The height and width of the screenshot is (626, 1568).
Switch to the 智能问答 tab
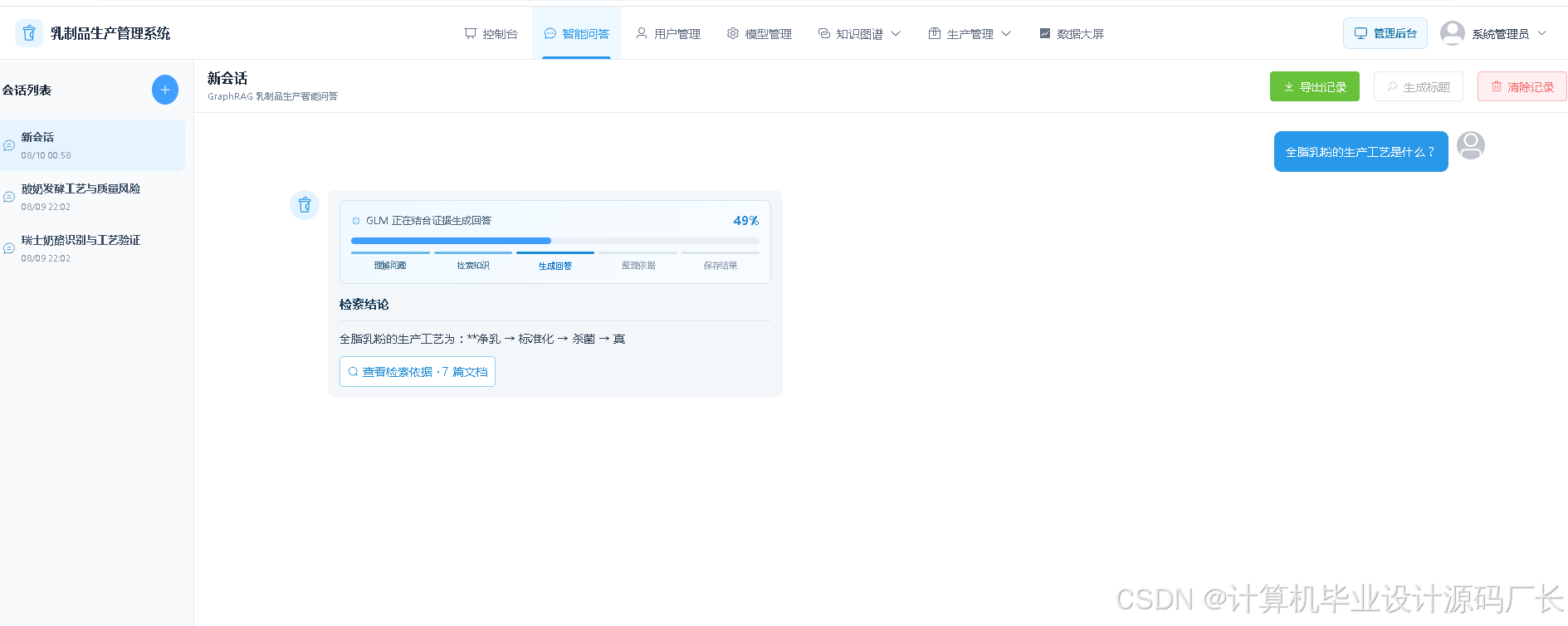[x=577, y=33]
